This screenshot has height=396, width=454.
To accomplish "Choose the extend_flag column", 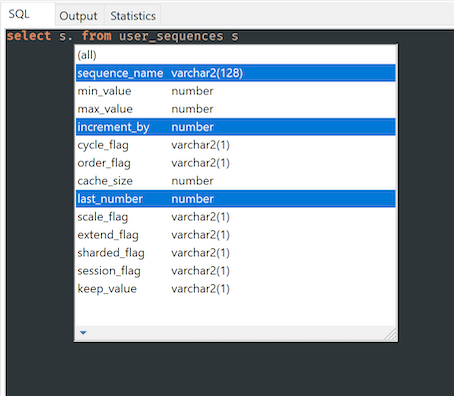I will 235,235.
